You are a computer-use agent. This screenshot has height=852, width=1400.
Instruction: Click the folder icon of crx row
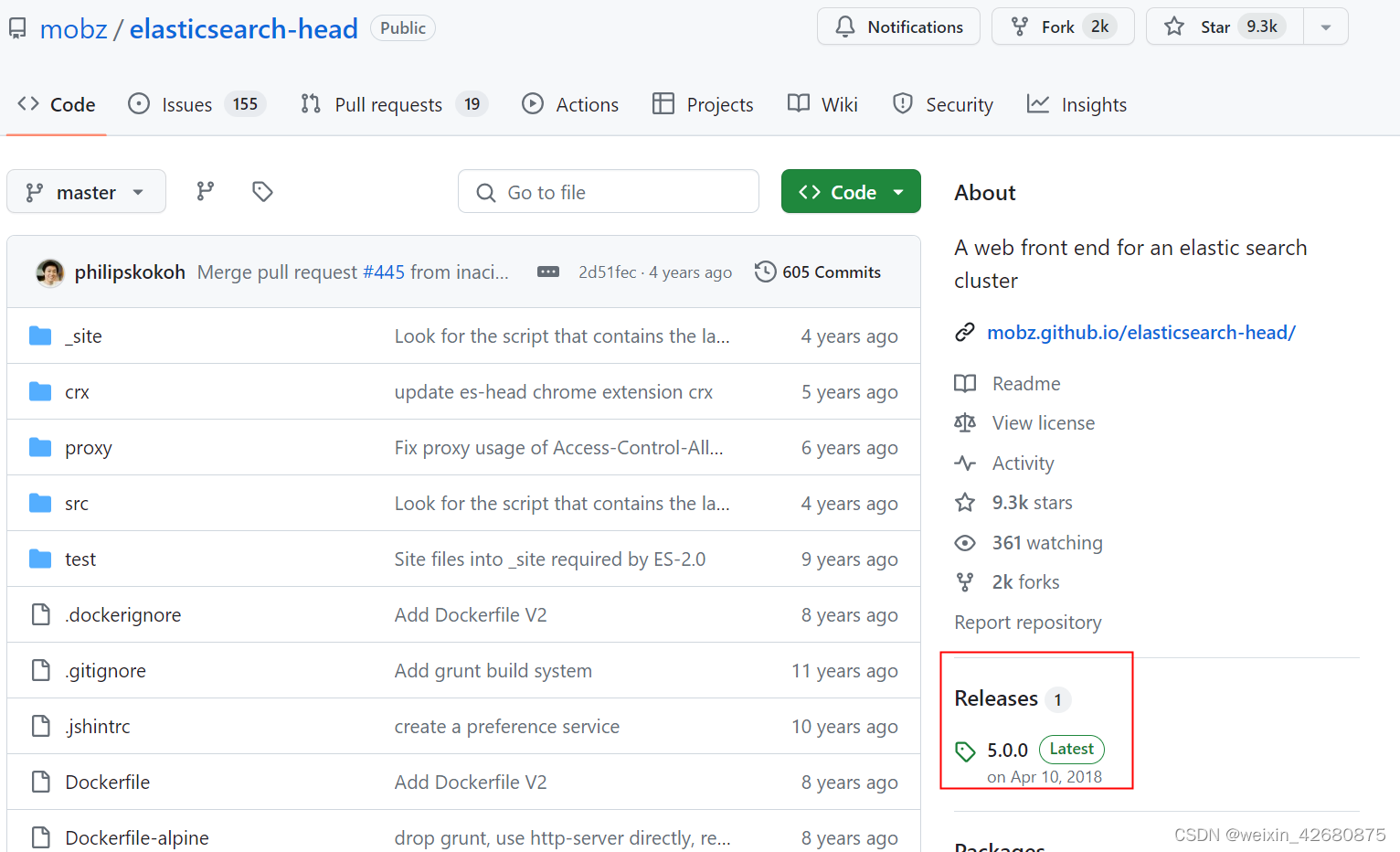tap(40, 392)
